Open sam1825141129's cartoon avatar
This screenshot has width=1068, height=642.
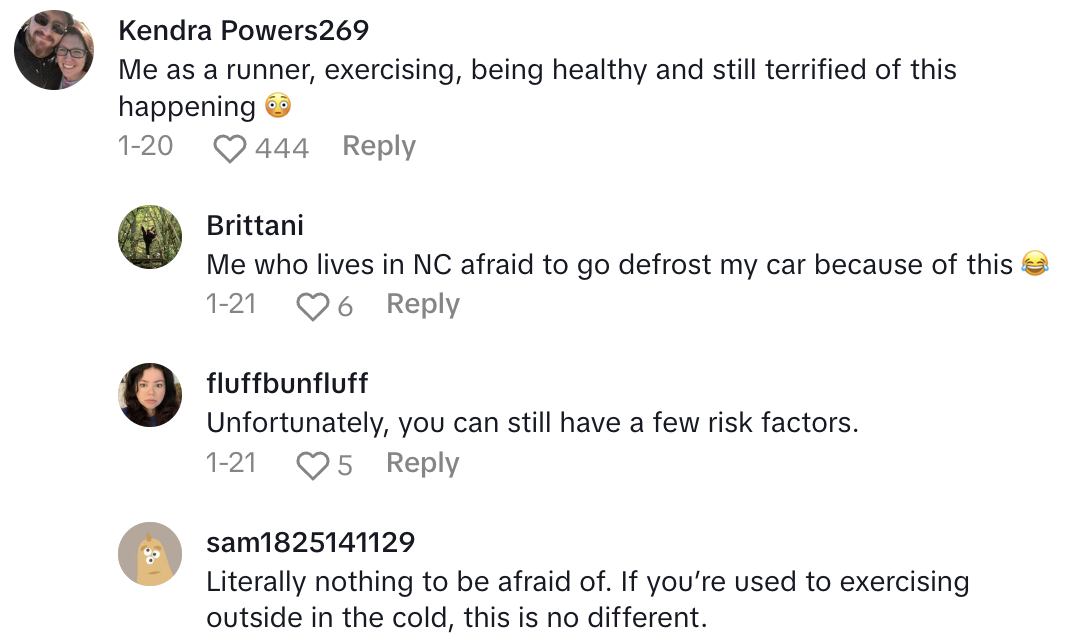(150, 553)
